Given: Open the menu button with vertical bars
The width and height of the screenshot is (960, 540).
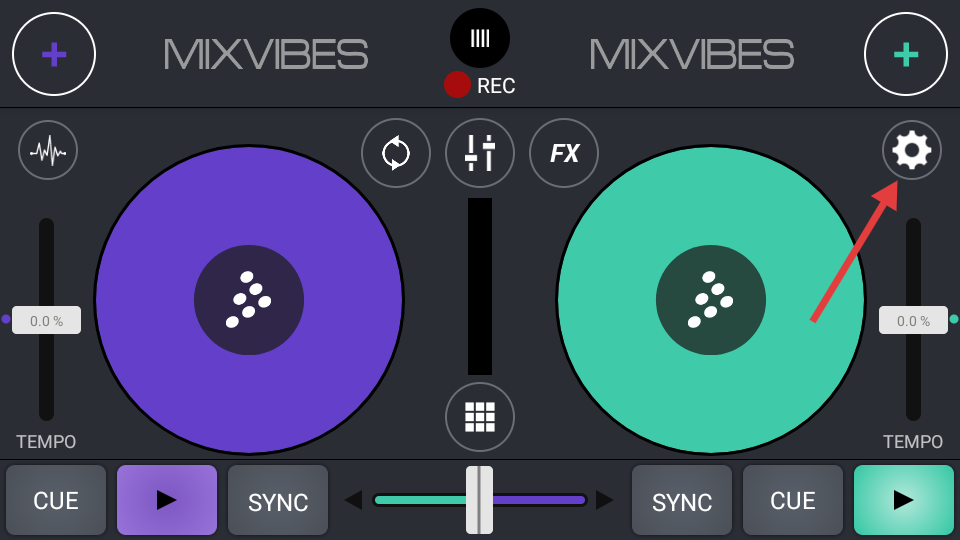Looking at the screenshot, I should pos(480,38).
